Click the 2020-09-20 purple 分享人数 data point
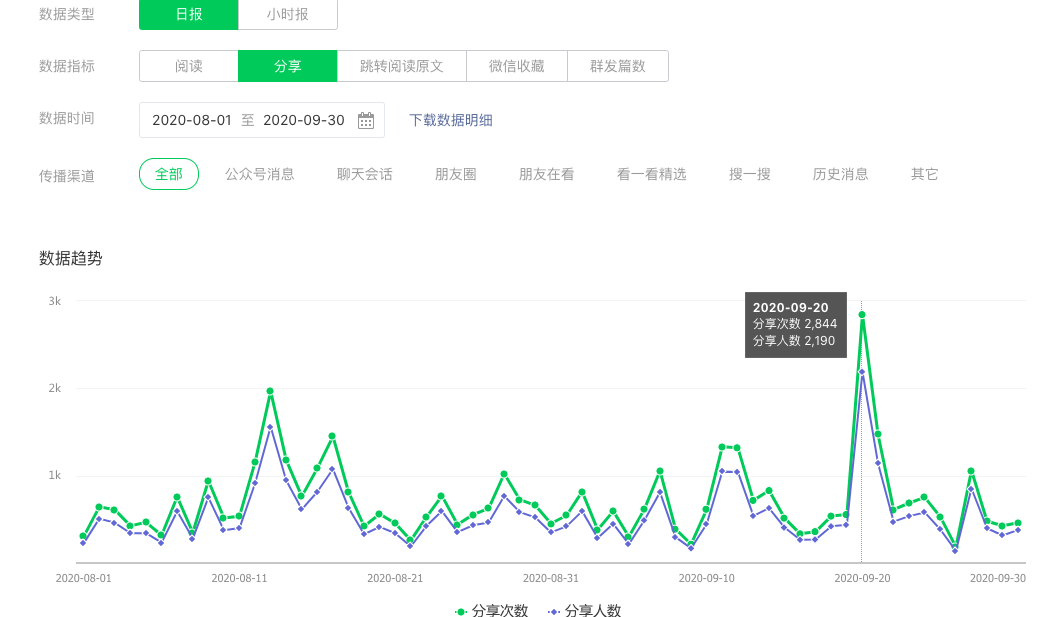The image size is (1038, 617). pos(862,372)
